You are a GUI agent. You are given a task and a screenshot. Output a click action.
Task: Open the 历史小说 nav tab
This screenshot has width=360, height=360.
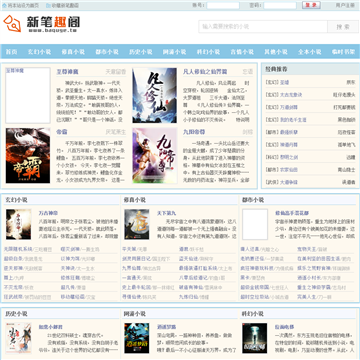141,52
